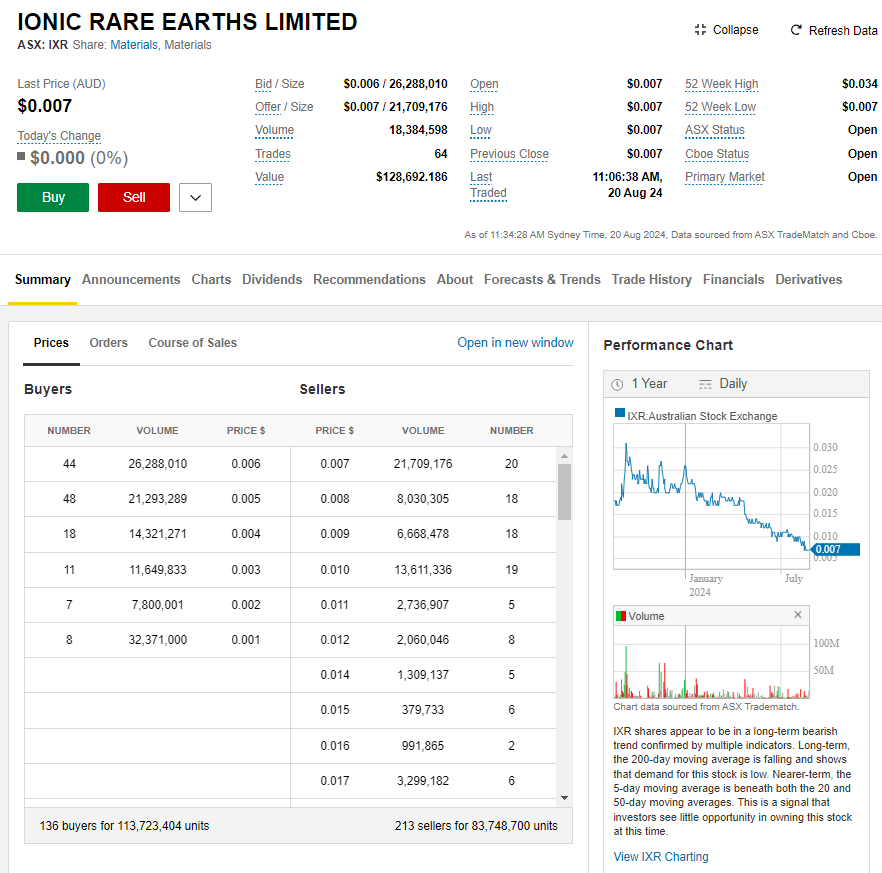Click the clock icon beside 1 Year
This screenshot has height=873, width=882.
coord(617,384)
